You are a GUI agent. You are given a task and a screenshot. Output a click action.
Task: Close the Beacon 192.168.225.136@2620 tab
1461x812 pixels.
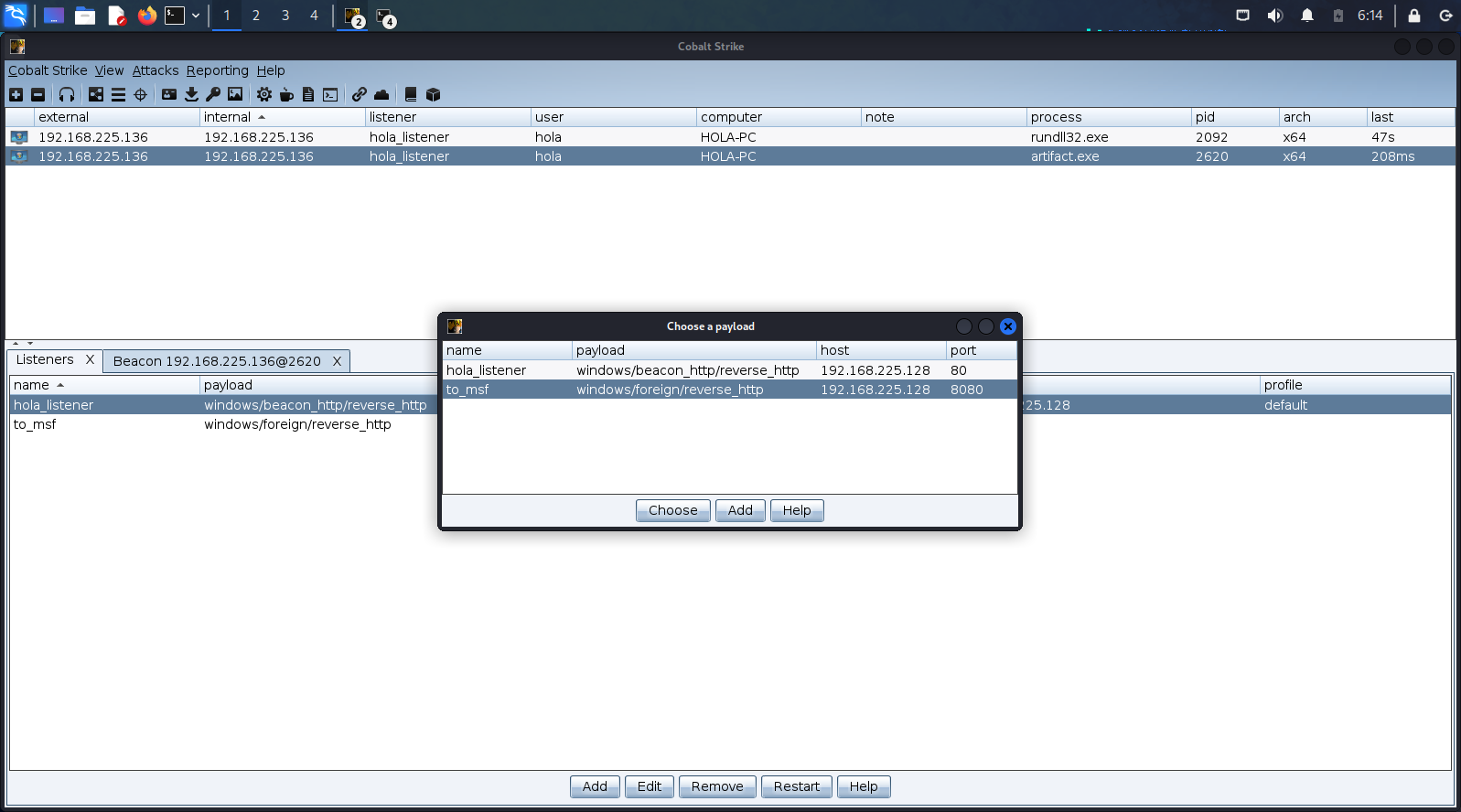(337, 361)
